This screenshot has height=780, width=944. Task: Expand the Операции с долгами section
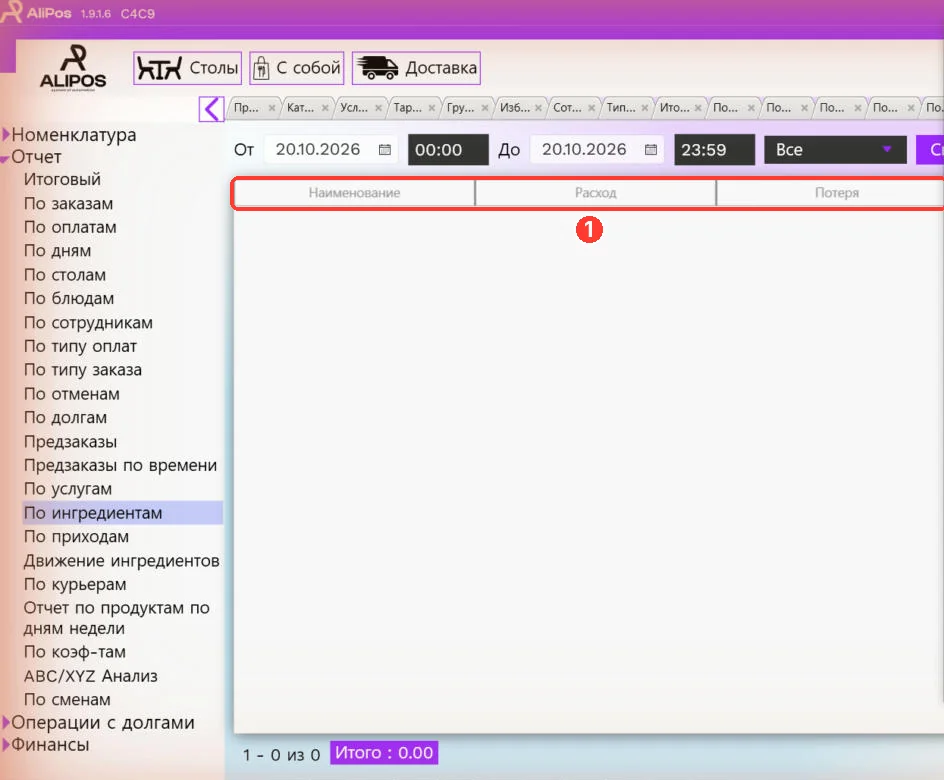point(6,722)
